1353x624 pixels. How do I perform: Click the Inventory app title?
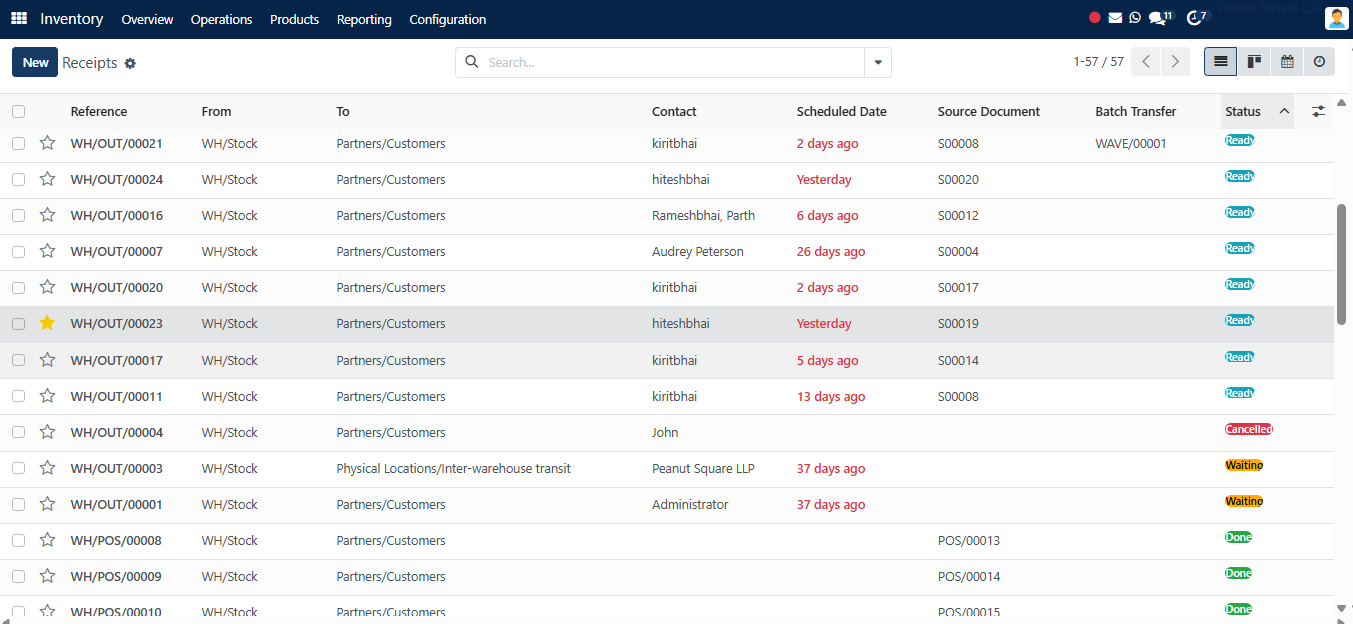tap(72, 19)
